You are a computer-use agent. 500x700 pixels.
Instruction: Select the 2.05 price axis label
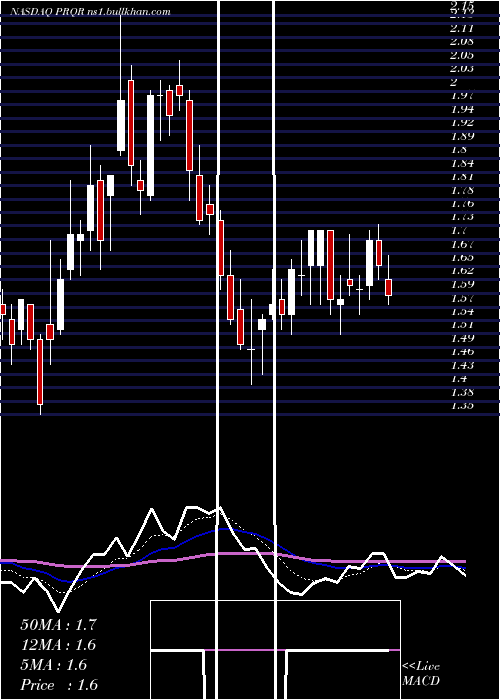[462, 55]
